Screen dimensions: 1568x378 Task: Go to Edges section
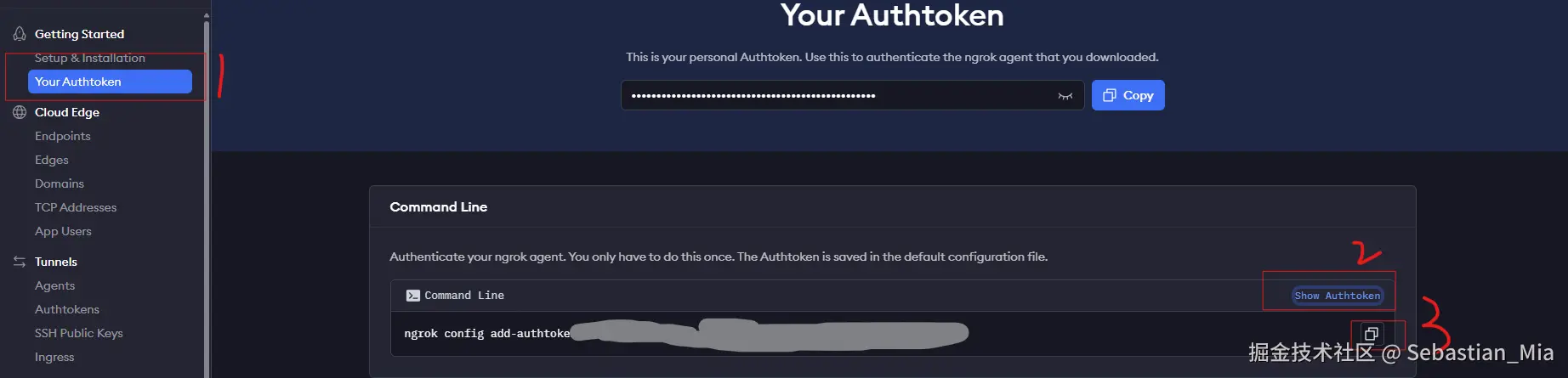coord(52,160)
